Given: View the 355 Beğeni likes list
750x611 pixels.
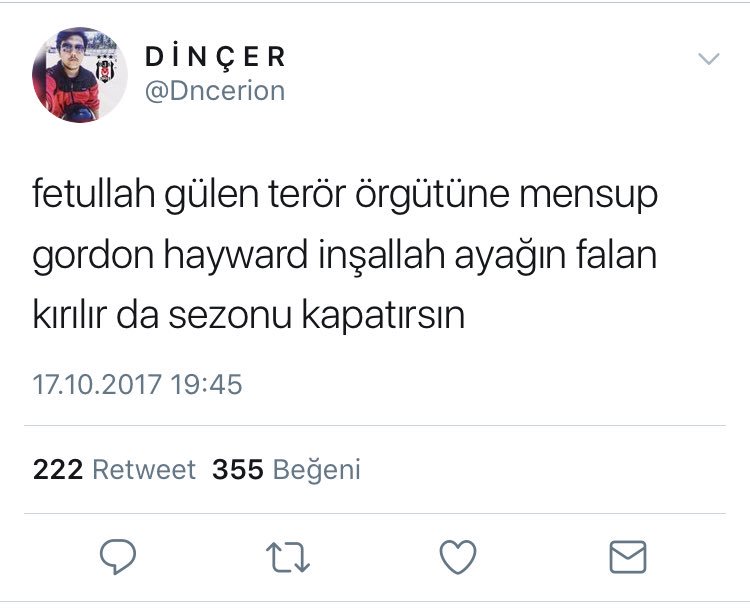Looking at the screenshot, I should tap(286, 469).
